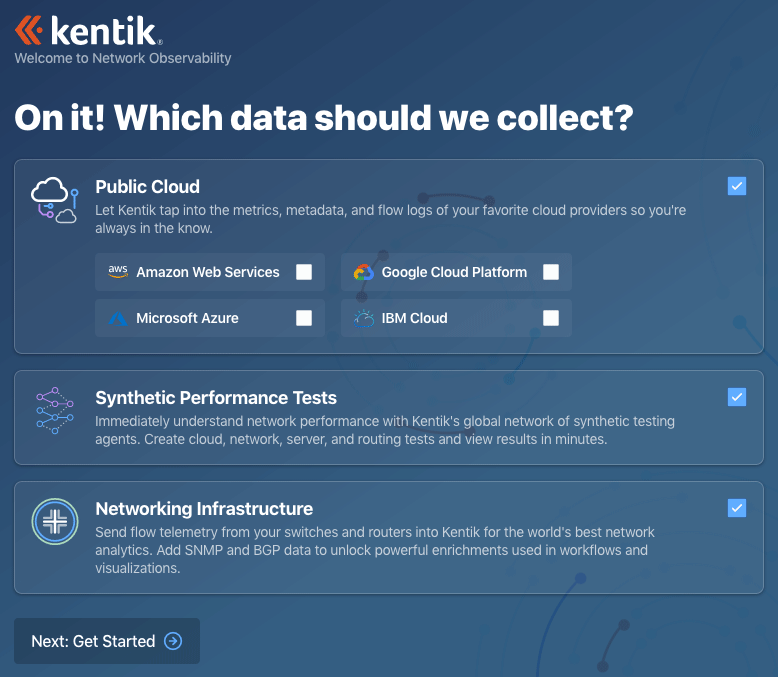The height and width of the screenshot is (677, 778).
Task: Click the Synthetic Performance Tests heading
Action: coord(216,398)
